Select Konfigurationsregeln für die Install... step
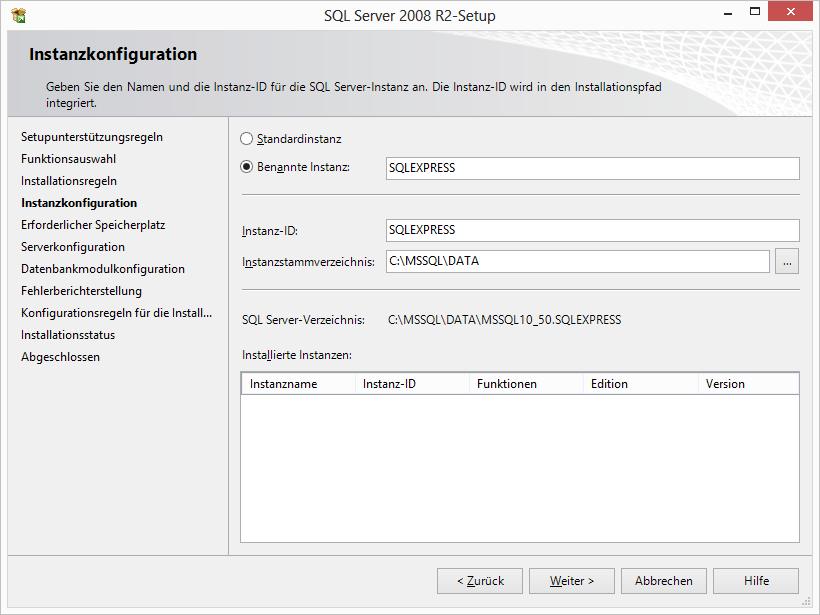820x615 pixels. pos(117,313)
